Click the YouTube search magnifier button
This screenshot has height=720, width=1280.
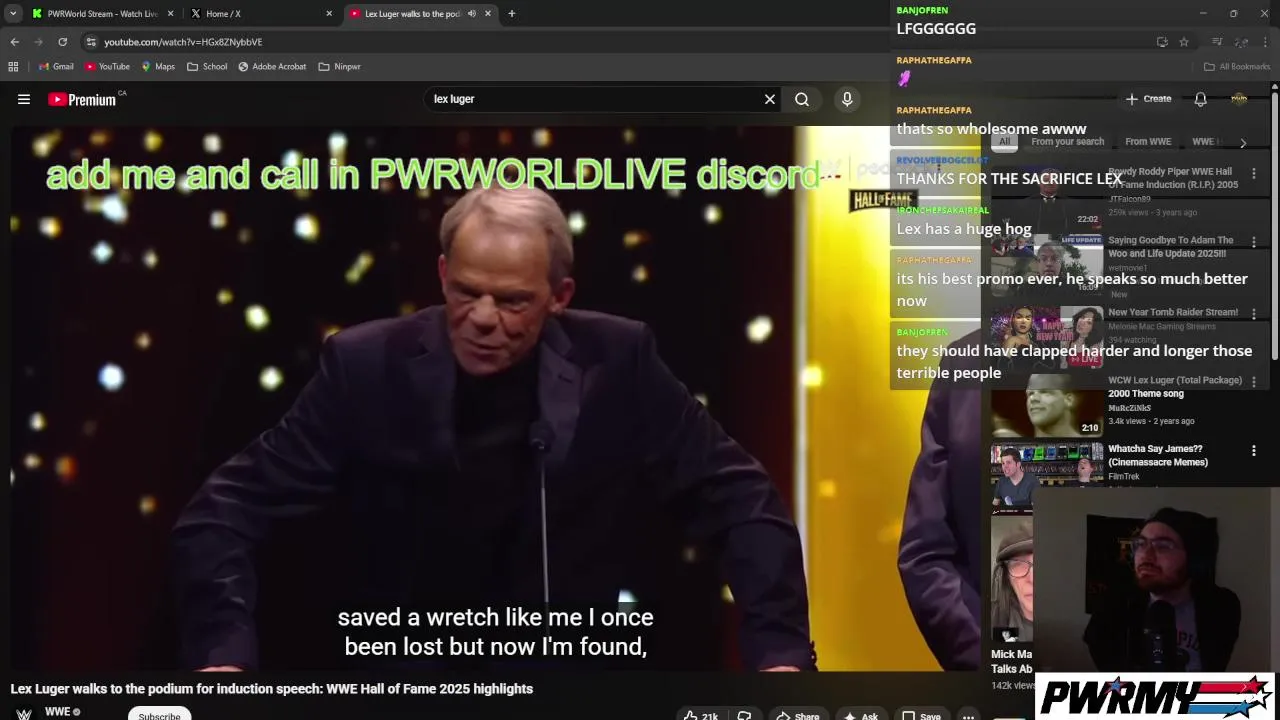[802, 99]
